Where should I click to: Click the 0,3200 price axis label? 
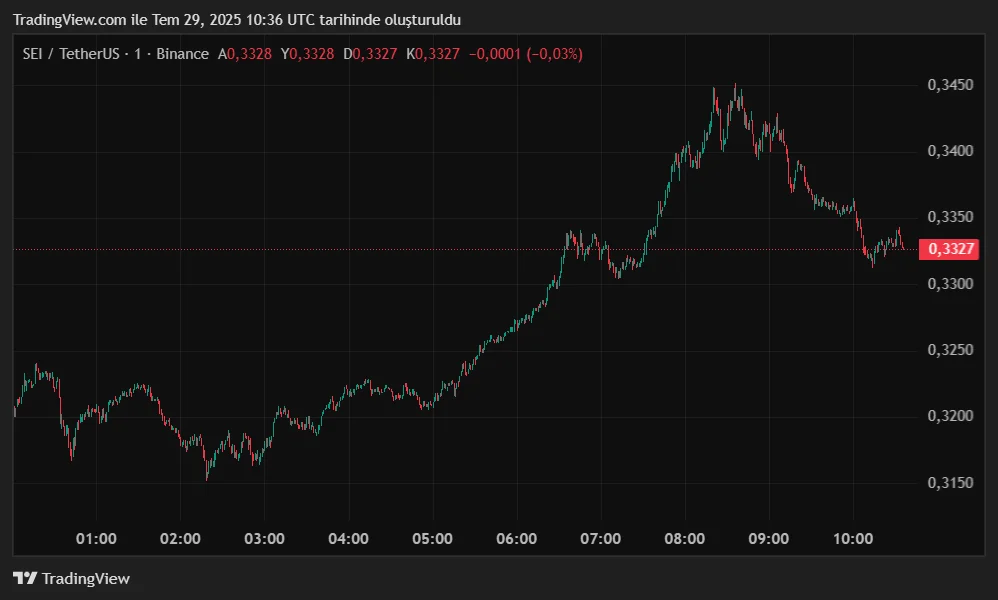950,415
